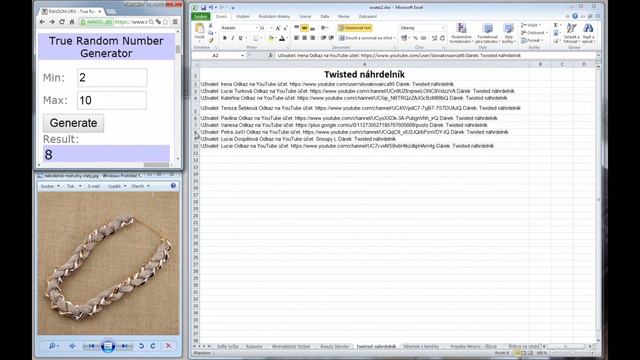
Task: Bookmark the page with star icon
Action: point(166,22)
